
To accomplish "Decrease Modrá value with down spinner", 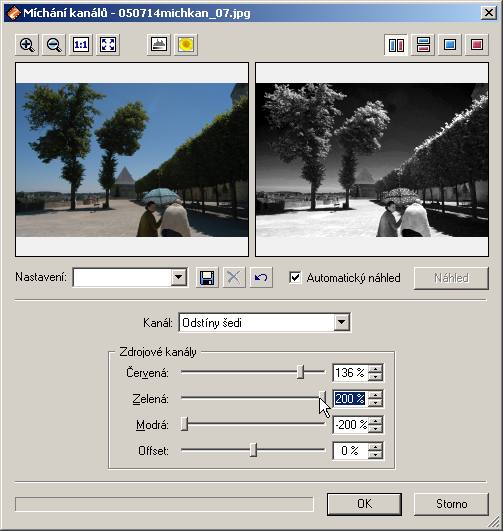I will coord(375,429).
